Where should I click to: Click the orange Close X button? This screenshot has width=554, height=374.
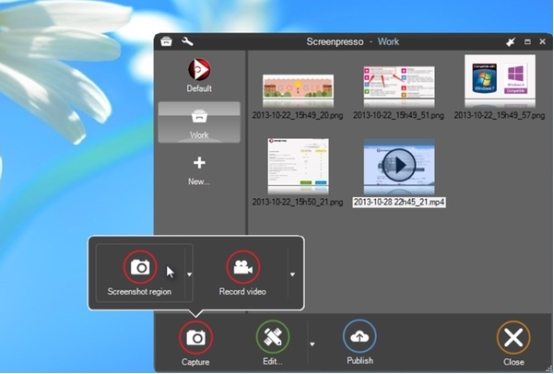pos(513,338)
